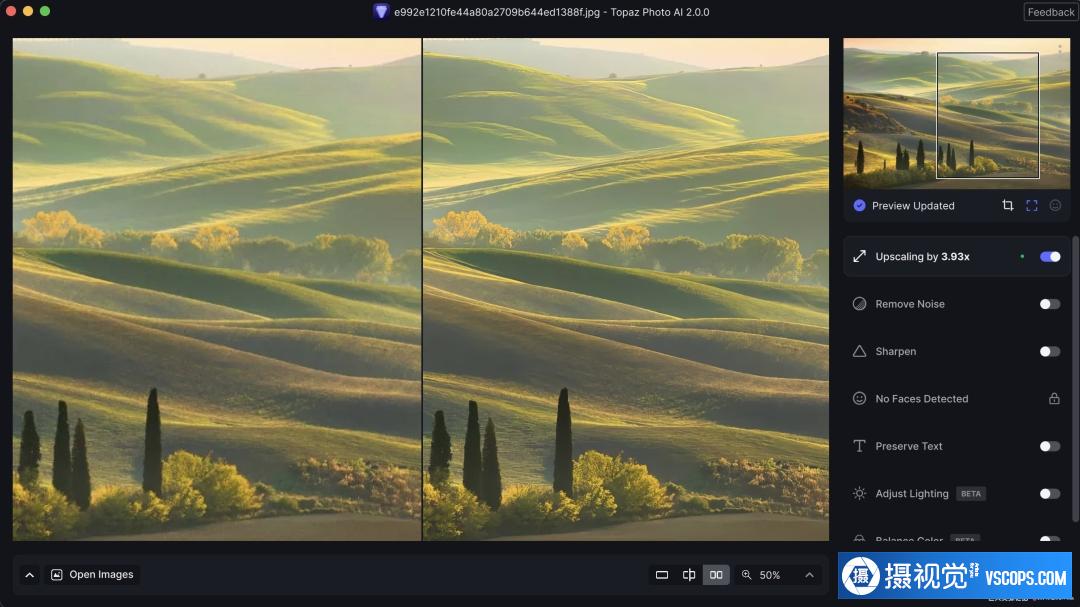This screenshot has width=1080, height=607.
Task: Click the Preview Updated checkmark icon
Action: [x=860, y=205]
